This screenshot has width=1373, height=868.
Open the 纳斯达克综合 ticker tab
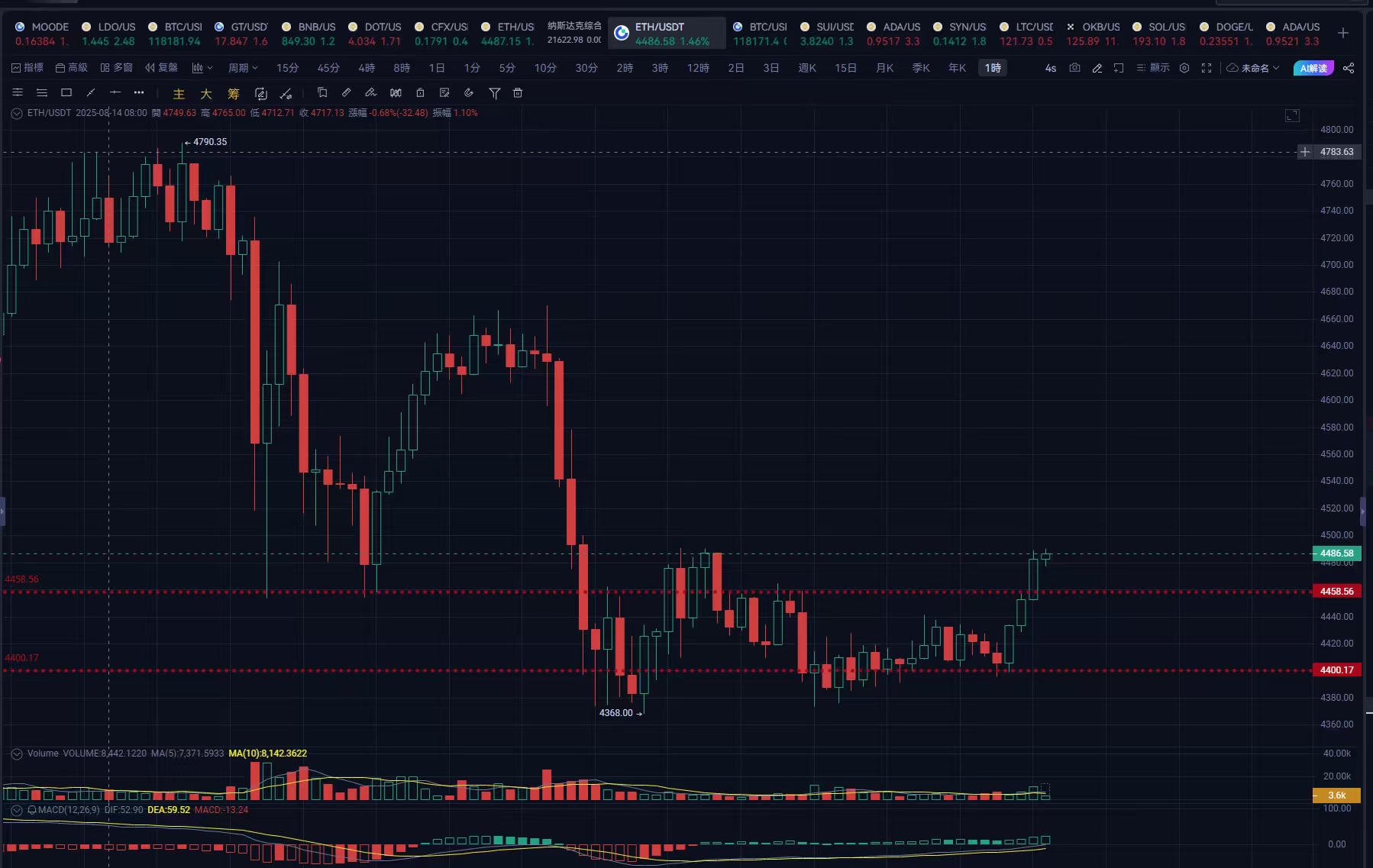pos(574,33)
